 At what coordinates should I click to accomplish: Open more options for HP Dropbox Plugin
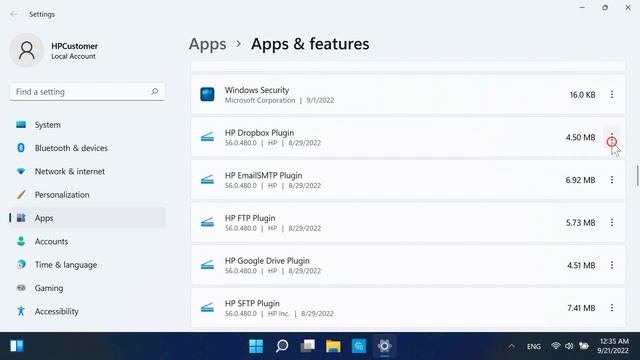611,138
